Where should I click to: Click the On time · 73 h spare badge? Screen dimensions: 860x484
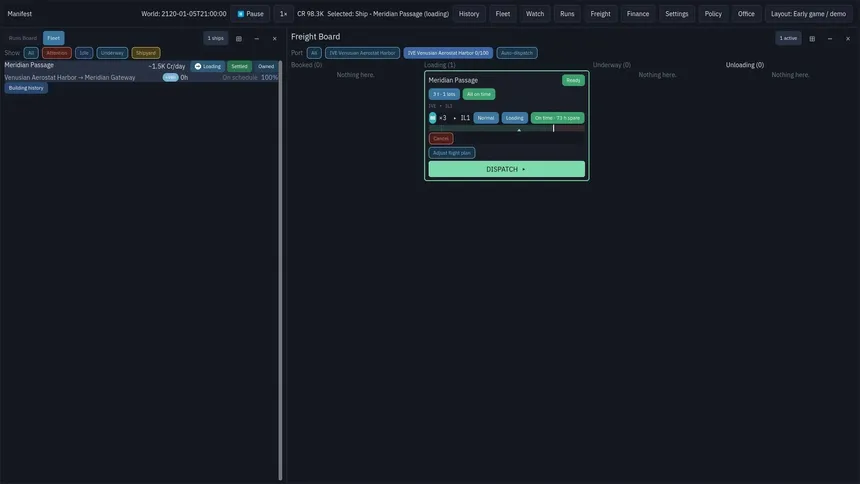coord(557,118)
